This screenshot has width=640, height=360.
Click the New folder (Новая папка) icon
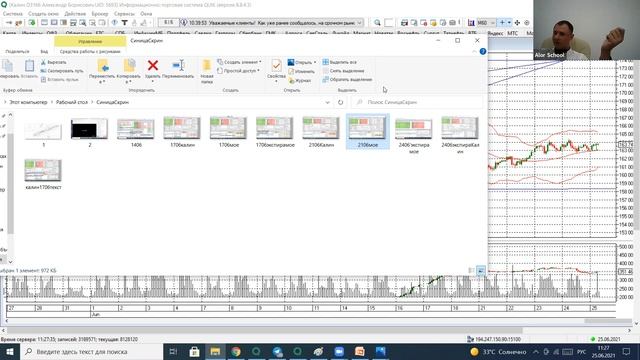(207, 65)
